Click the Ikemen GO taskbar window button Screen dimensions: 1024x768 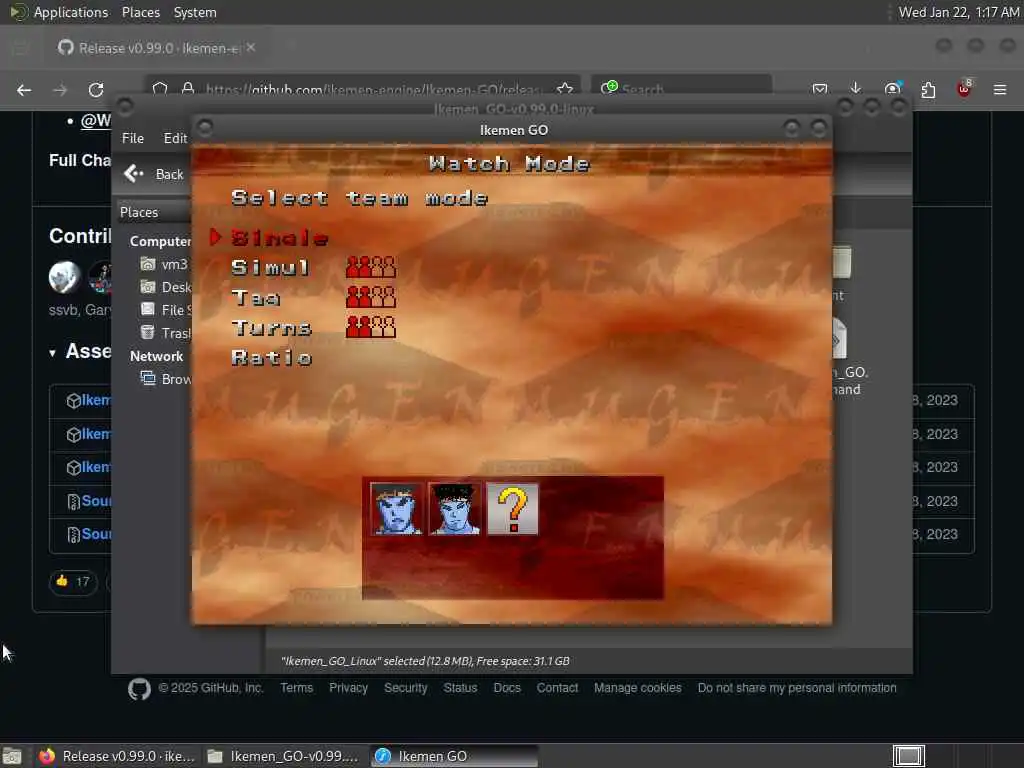click(x=455, y=756)
